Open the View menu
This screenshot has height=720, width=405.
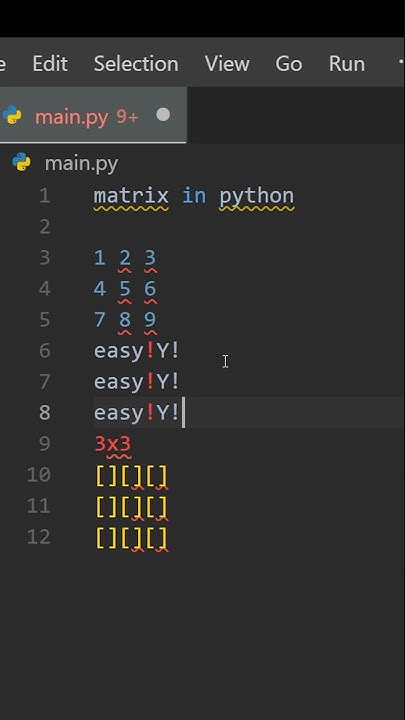point(227,64)
